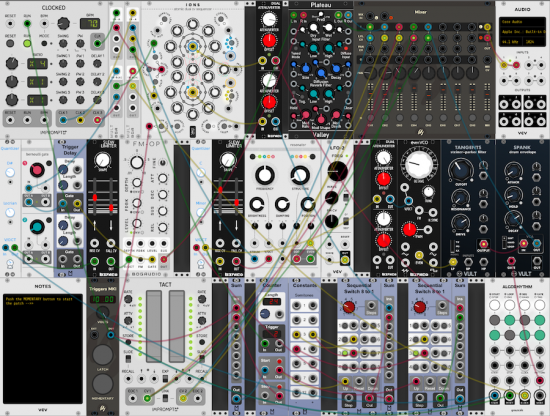This screenshot has height=416, width=550.
Task: Click the CLK 3 output jack on Clocked
Action: [98, 120]
